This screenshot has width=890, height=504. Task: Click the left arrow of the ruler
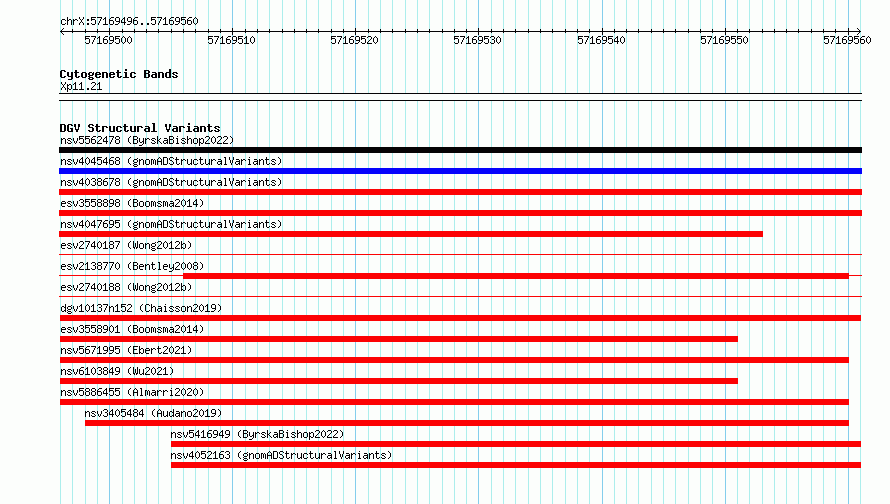pyautogui.click(x=62, y=32)
